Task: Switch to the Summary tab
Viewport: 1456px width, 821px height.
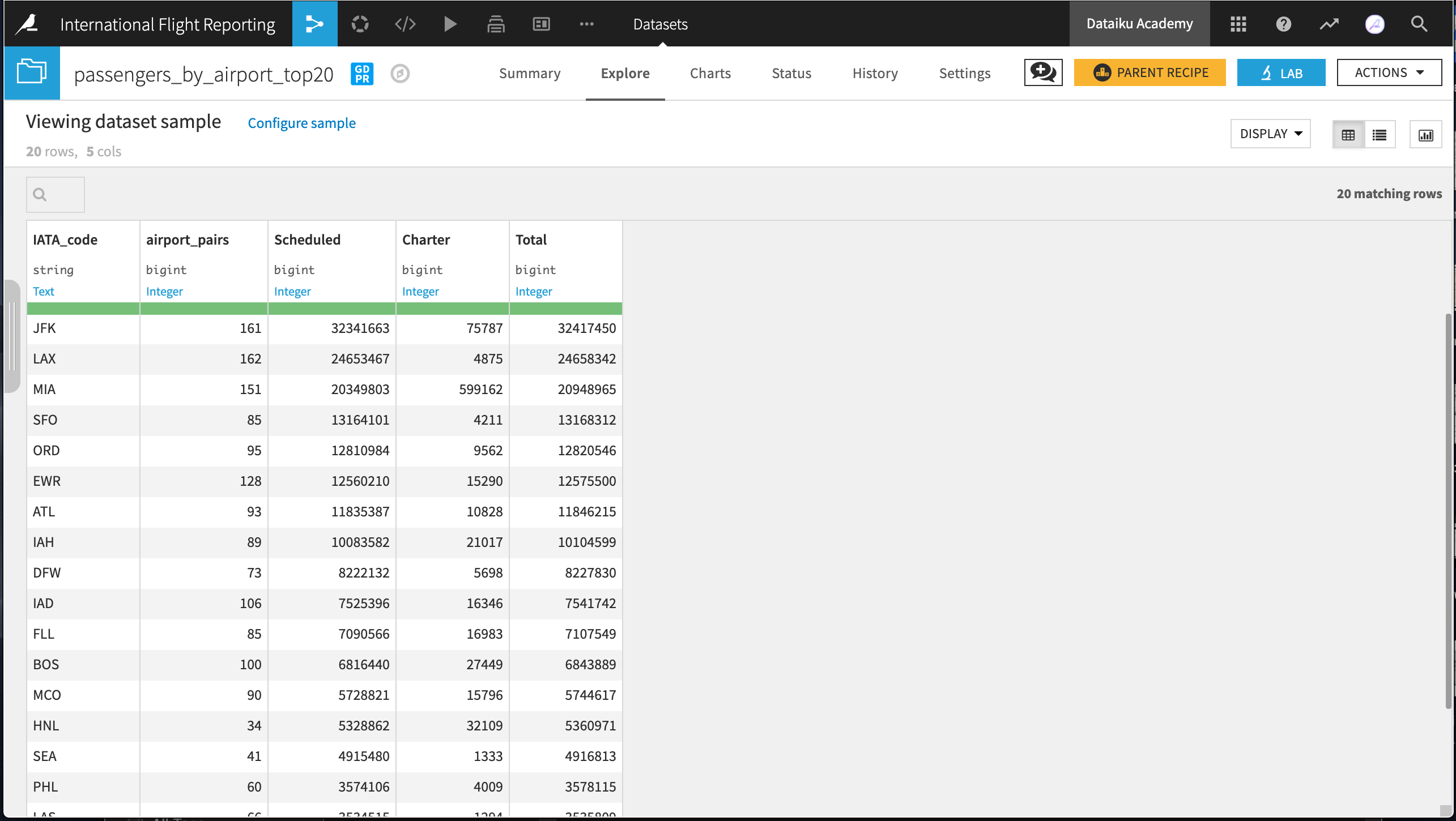Action: 530,72
